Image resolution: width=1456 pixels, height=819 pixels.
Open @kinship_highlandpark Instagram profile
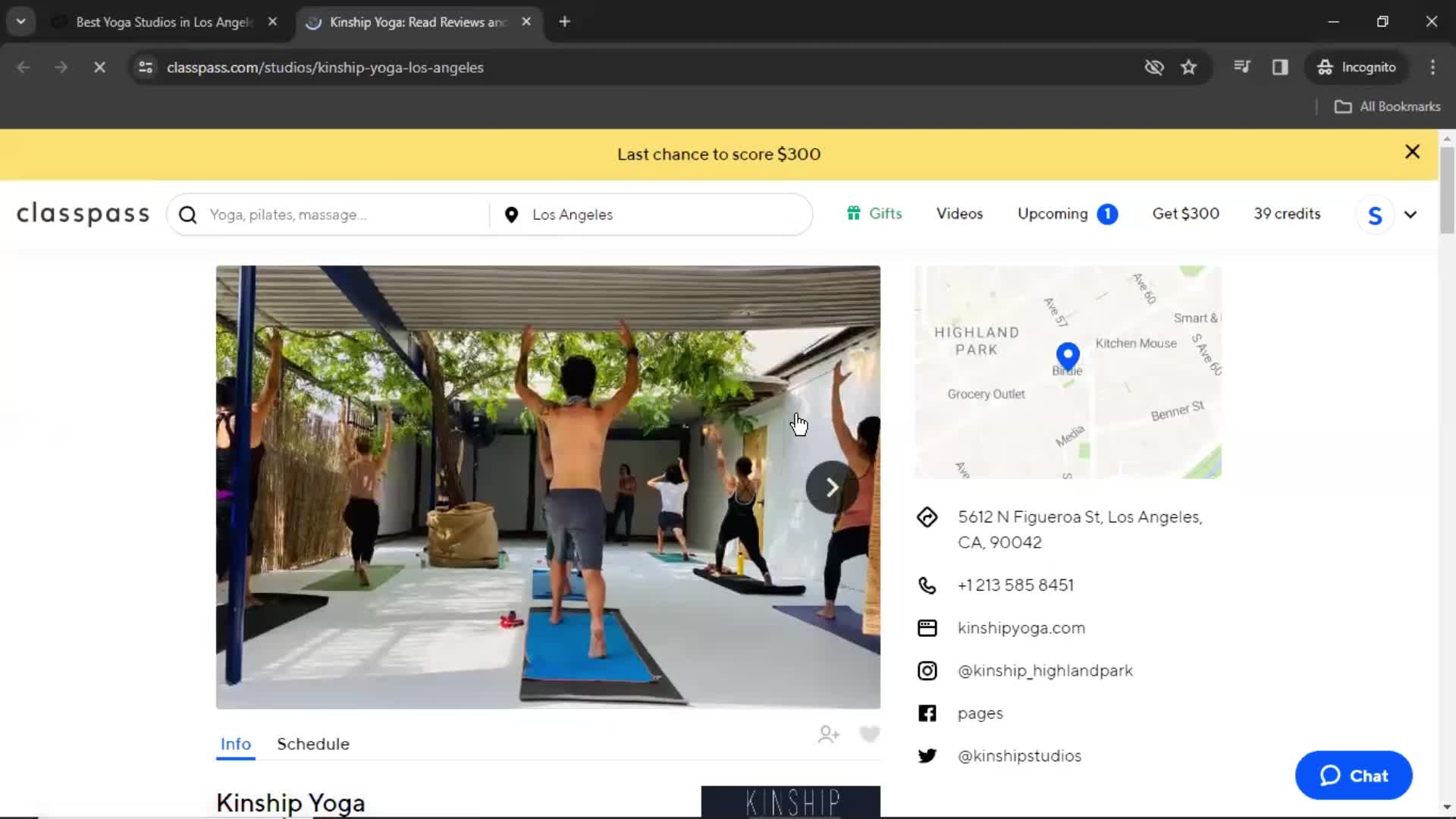1045,670
